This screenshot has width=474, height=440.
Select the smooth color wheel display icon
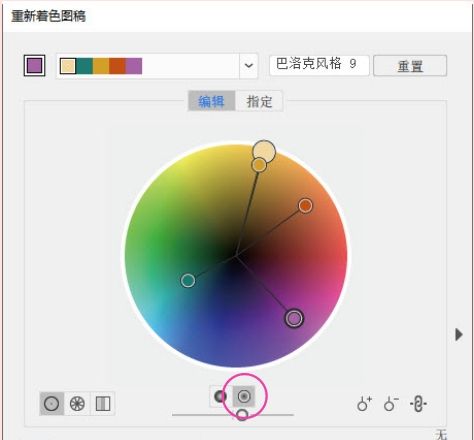coord(52,404)
